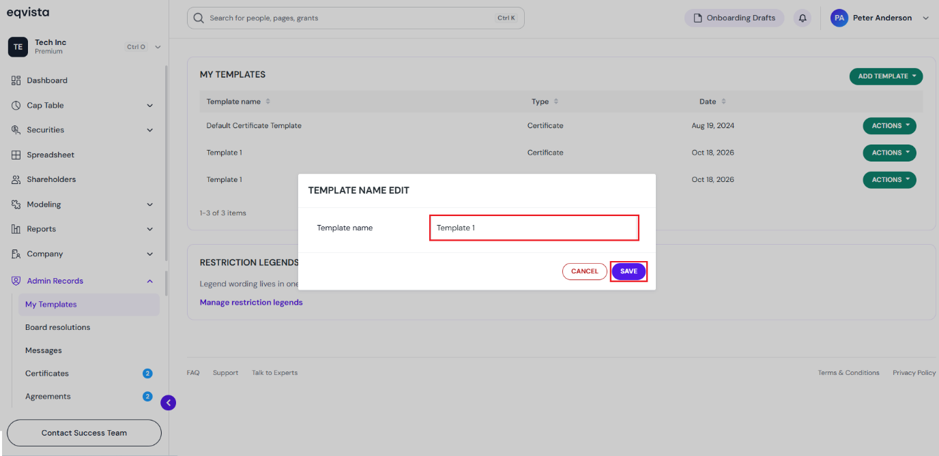Expand the Modeling submenu chevron
Image resolution: width=939 pixels, height=456 pixels.
click(x=150, y=204)
